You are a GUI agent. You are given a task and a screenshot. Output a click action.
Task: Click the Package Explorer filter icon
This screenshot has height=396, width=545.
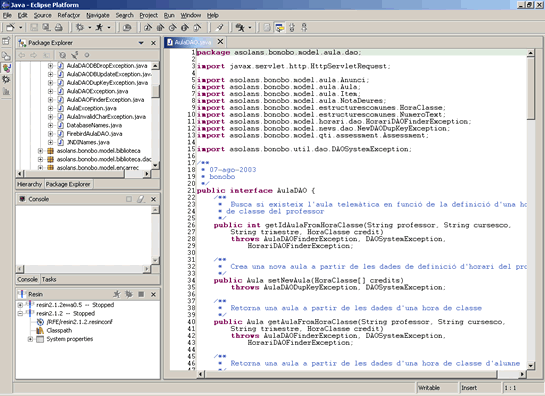coord(63,55)
